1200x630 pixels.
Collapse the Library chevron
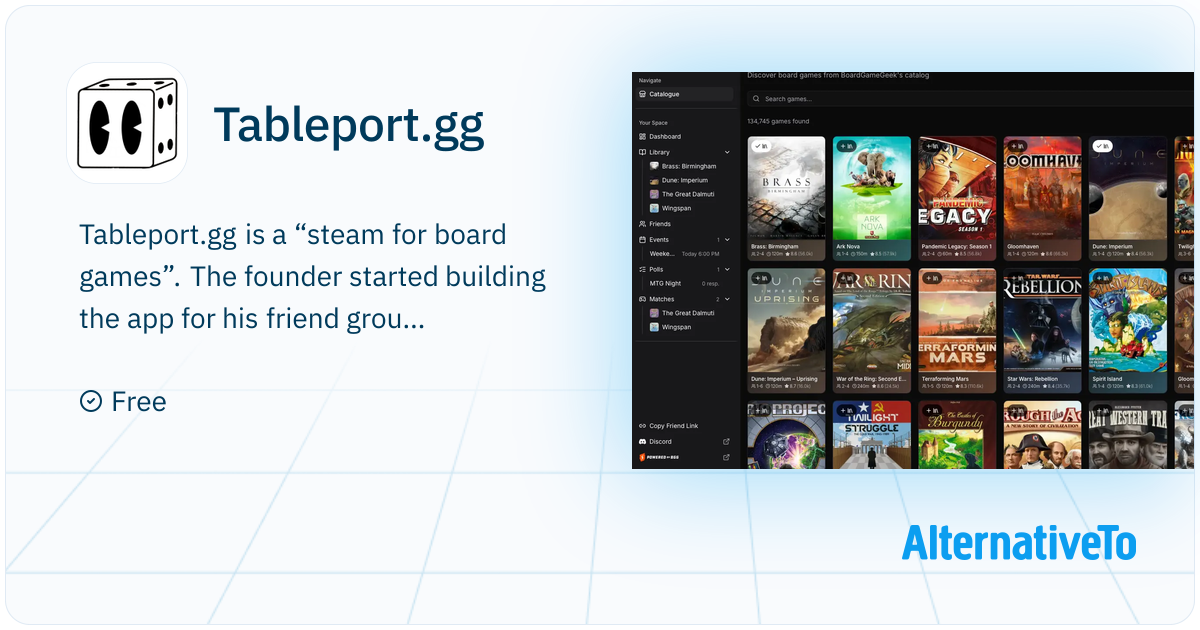coord(727,152)
